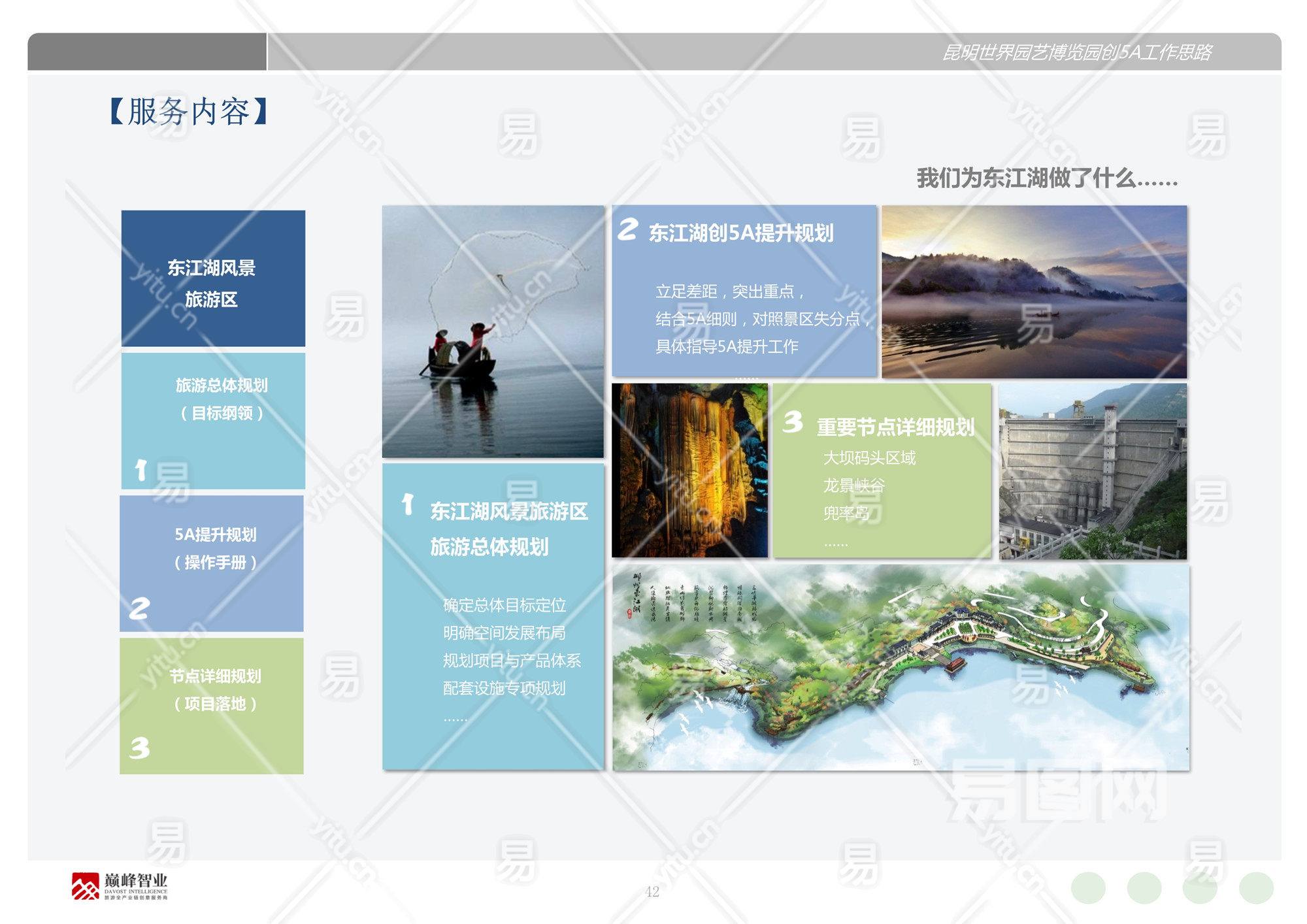The height and width of the screenshot is (924, 1307).
Task: Click the 巅峰智业 logo in the footer
Action: click(120, 885)
